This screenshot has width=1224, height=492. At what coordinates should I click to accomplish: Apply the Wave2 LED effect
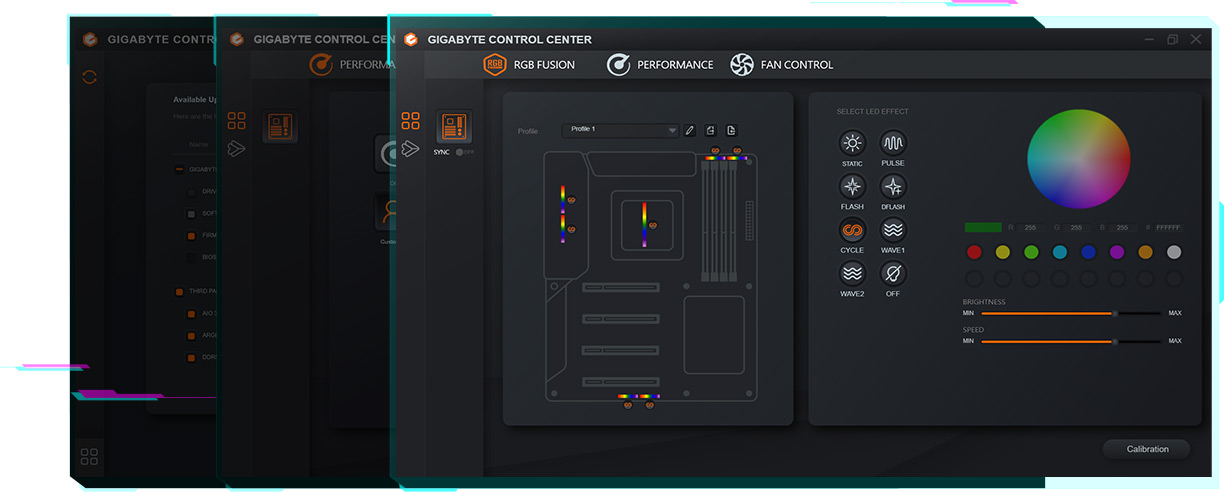point(852,273)
